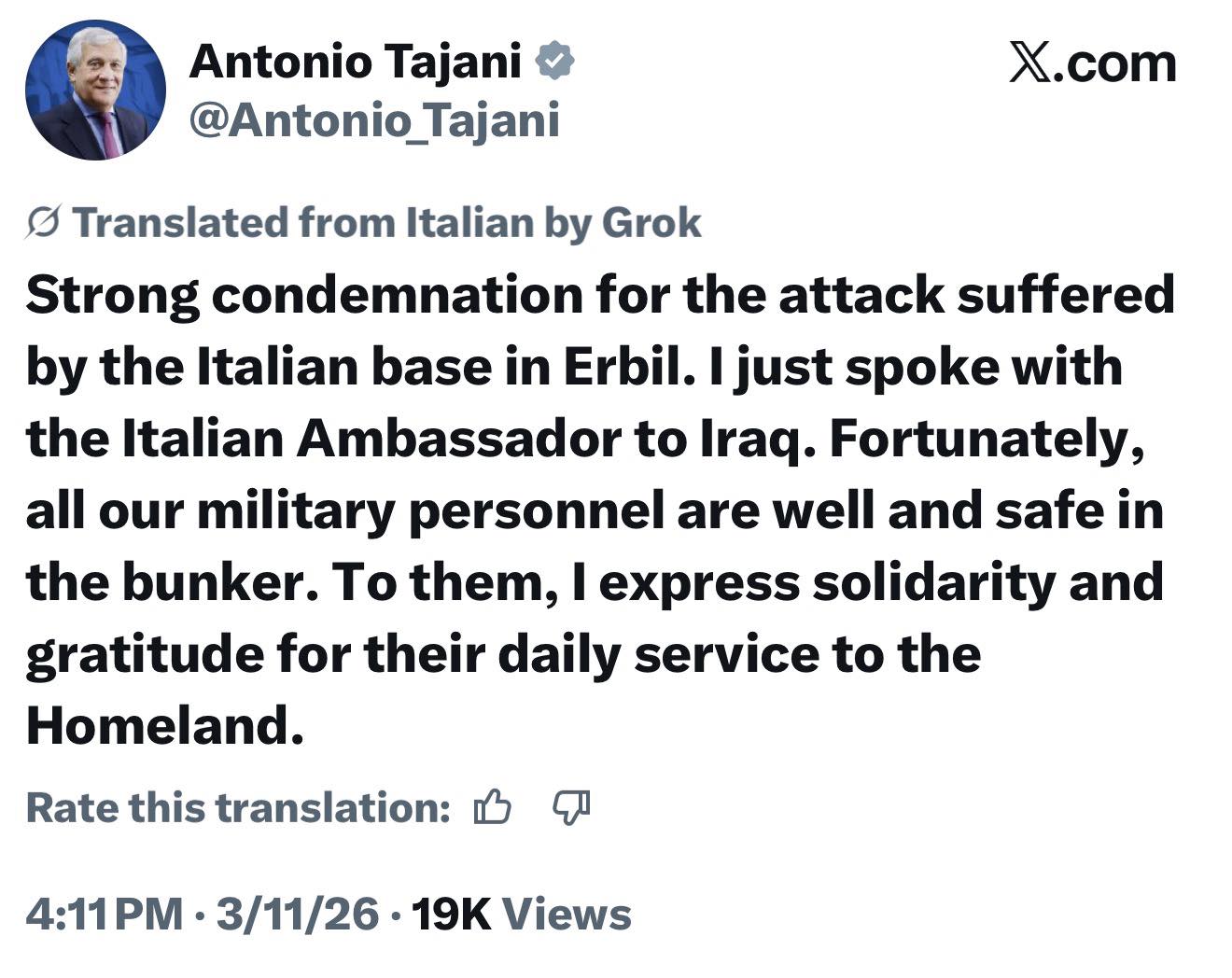The image size is (1232, 978).
Task: Open Antonio Tajani's profile photo
Action: 95,91
